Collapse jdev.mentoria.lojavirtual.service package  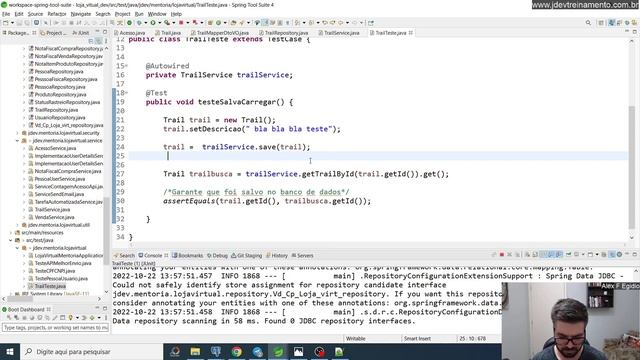pyautogui.click(x=17, y=140)
